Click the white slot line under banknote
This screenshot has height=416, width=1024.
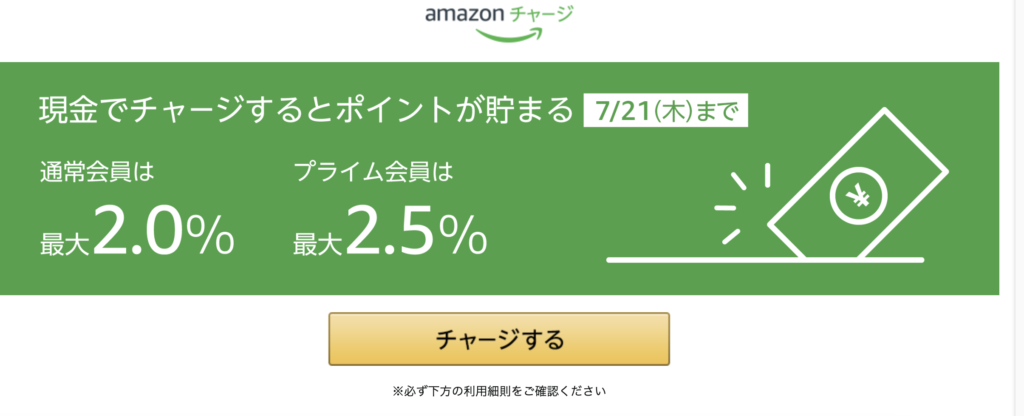pos(765,260)
